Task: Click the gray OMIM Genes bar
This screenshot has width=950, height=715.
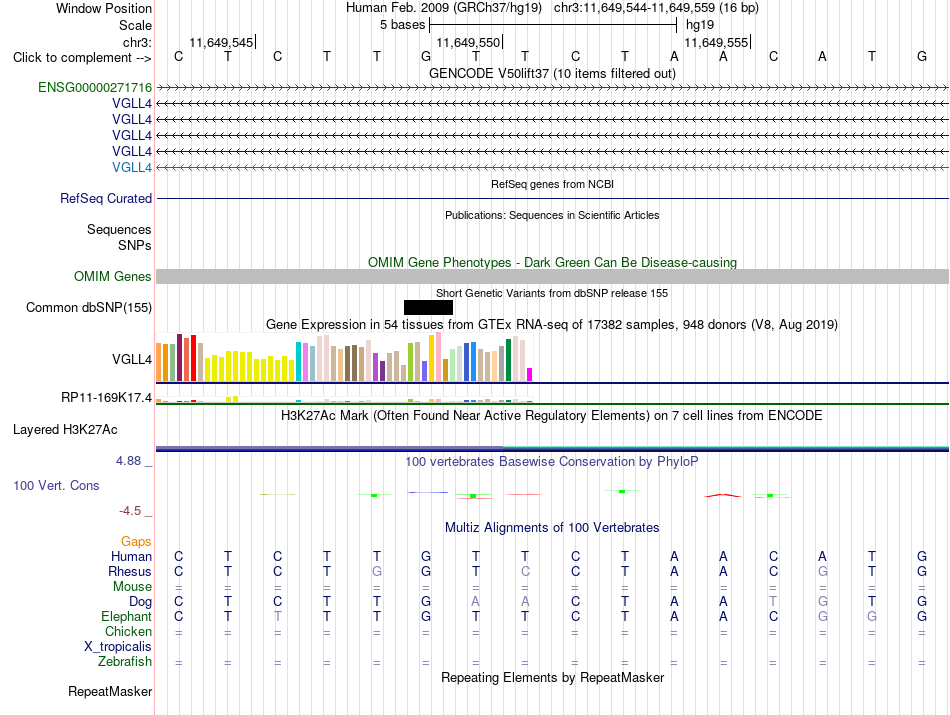Action: [x=552, y=276]
